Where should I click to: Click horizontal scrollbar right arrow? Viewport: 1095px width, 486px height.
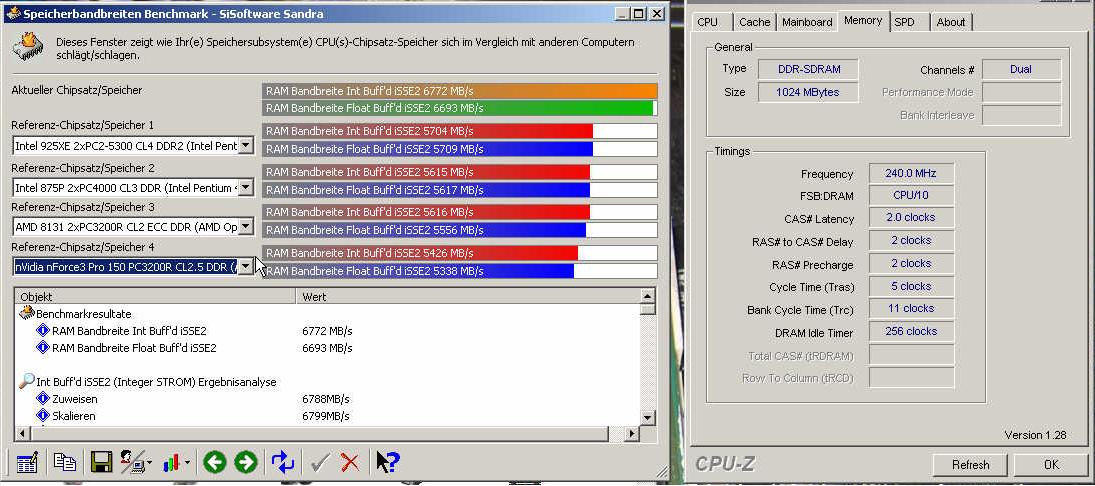(x=632, y=434)
